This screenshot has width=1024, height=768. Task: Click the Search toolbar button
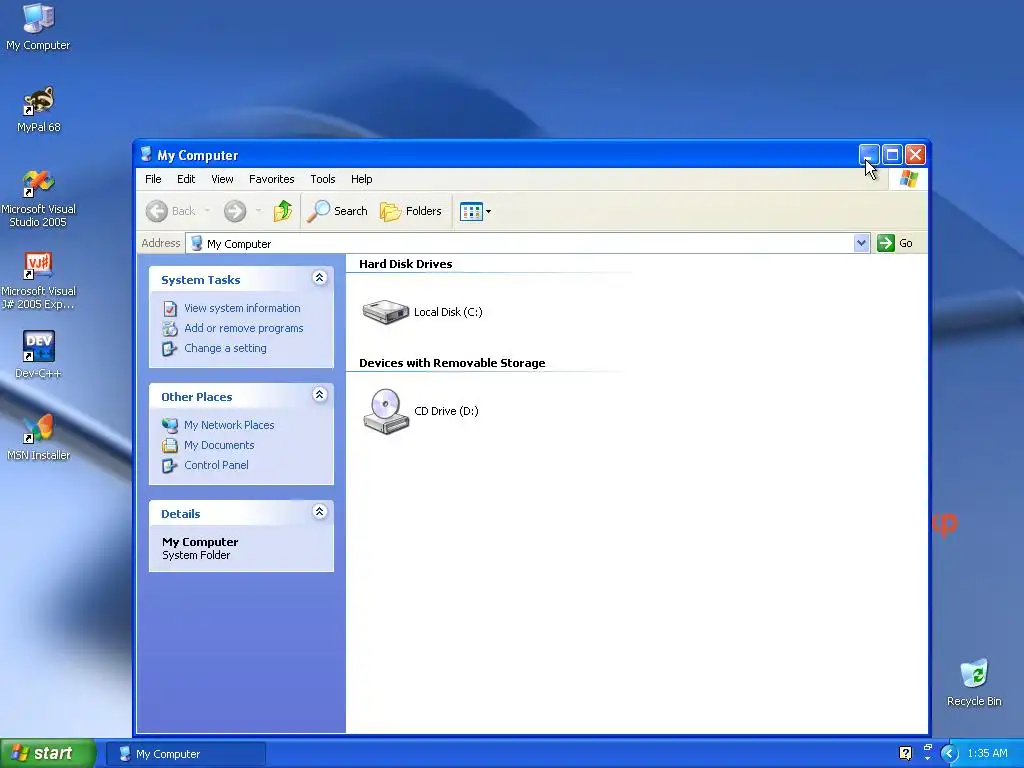coord(337,211)
